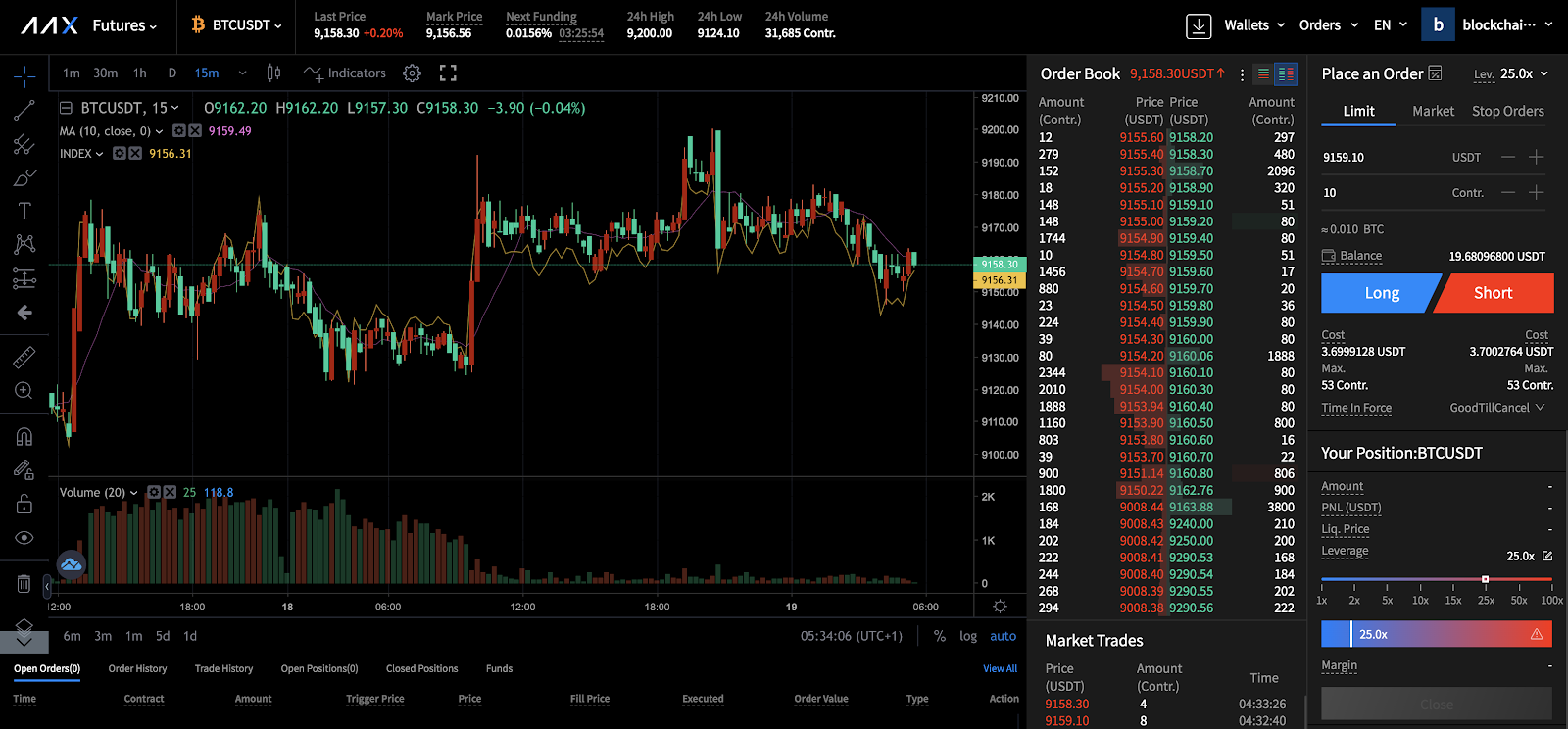Open MA indicator settings gear
Screen dimensions: 1568x729
click(x=179, y=131)
